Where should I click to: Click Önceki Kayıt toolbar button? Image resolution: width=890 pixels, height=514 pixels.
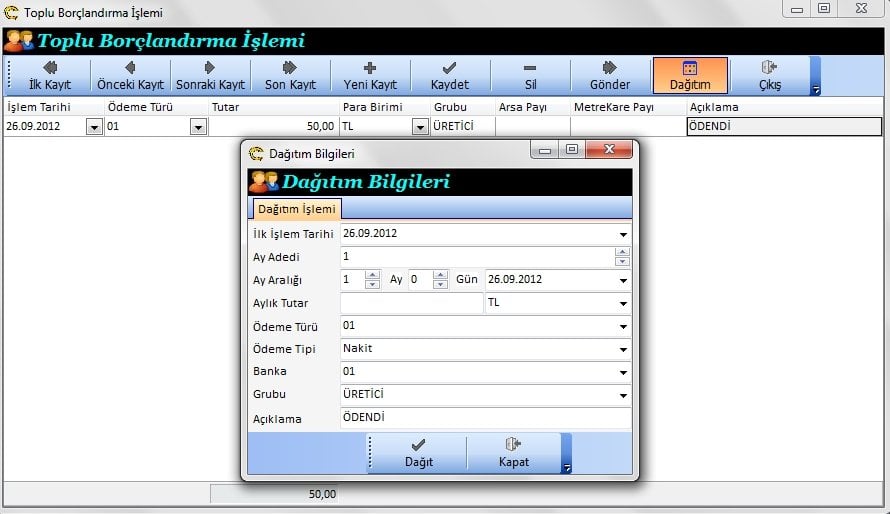(x=130, y=75)
